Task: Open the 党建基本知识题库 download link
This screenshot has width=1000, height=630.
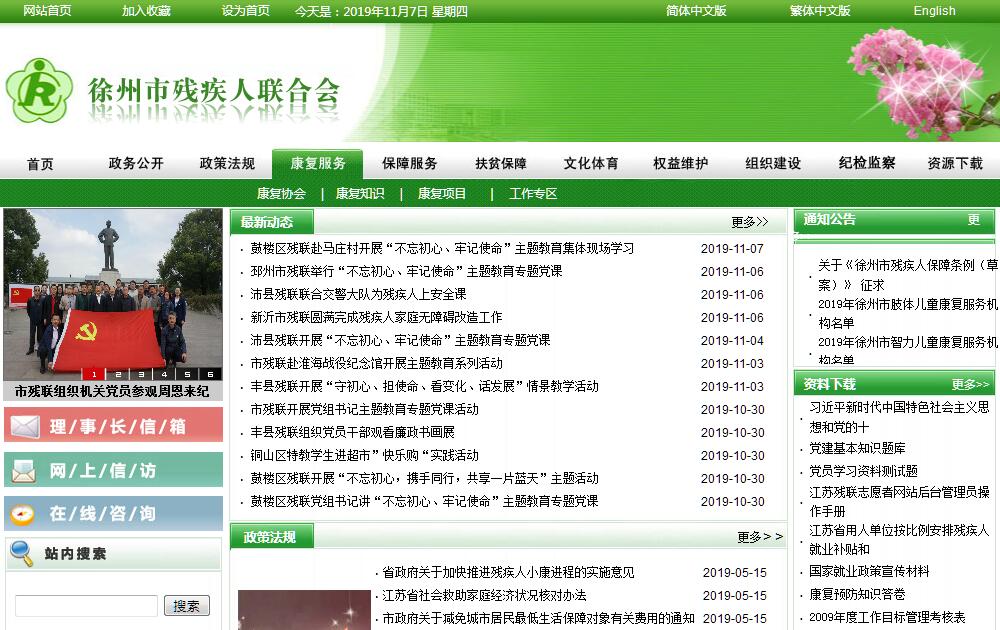Action: point(857,448)
